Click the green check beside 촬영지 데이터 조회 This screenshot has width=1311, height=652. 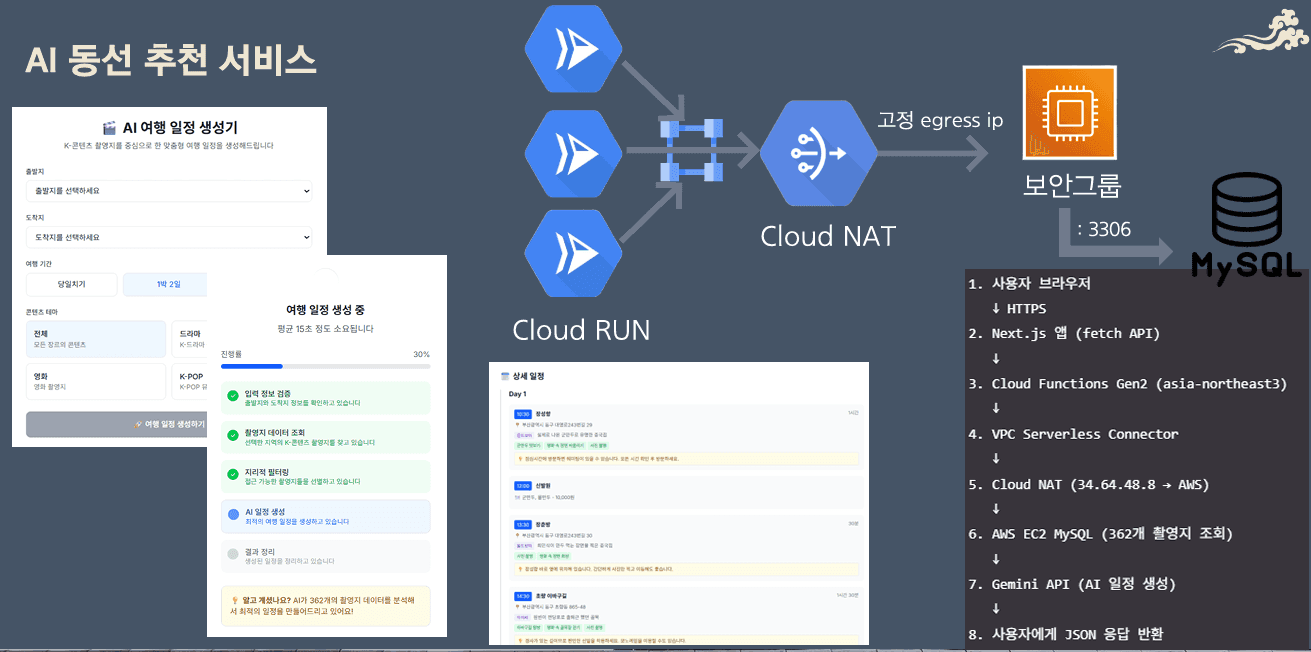(233, 437)
